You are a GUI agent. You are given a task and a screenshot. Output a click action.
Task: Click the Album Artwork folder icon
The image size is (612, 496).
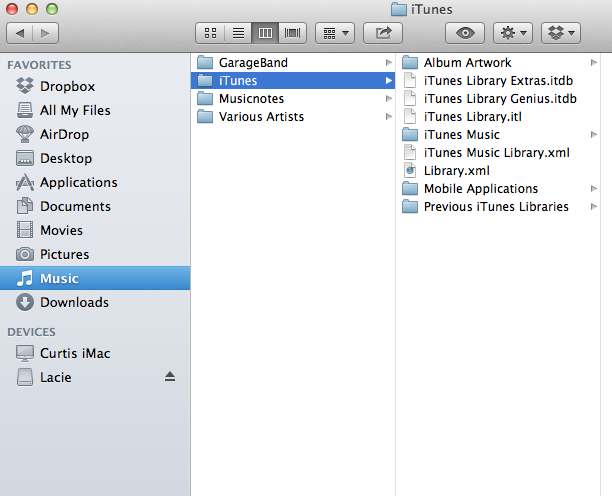pyautogui.click(x=410, y=62)
